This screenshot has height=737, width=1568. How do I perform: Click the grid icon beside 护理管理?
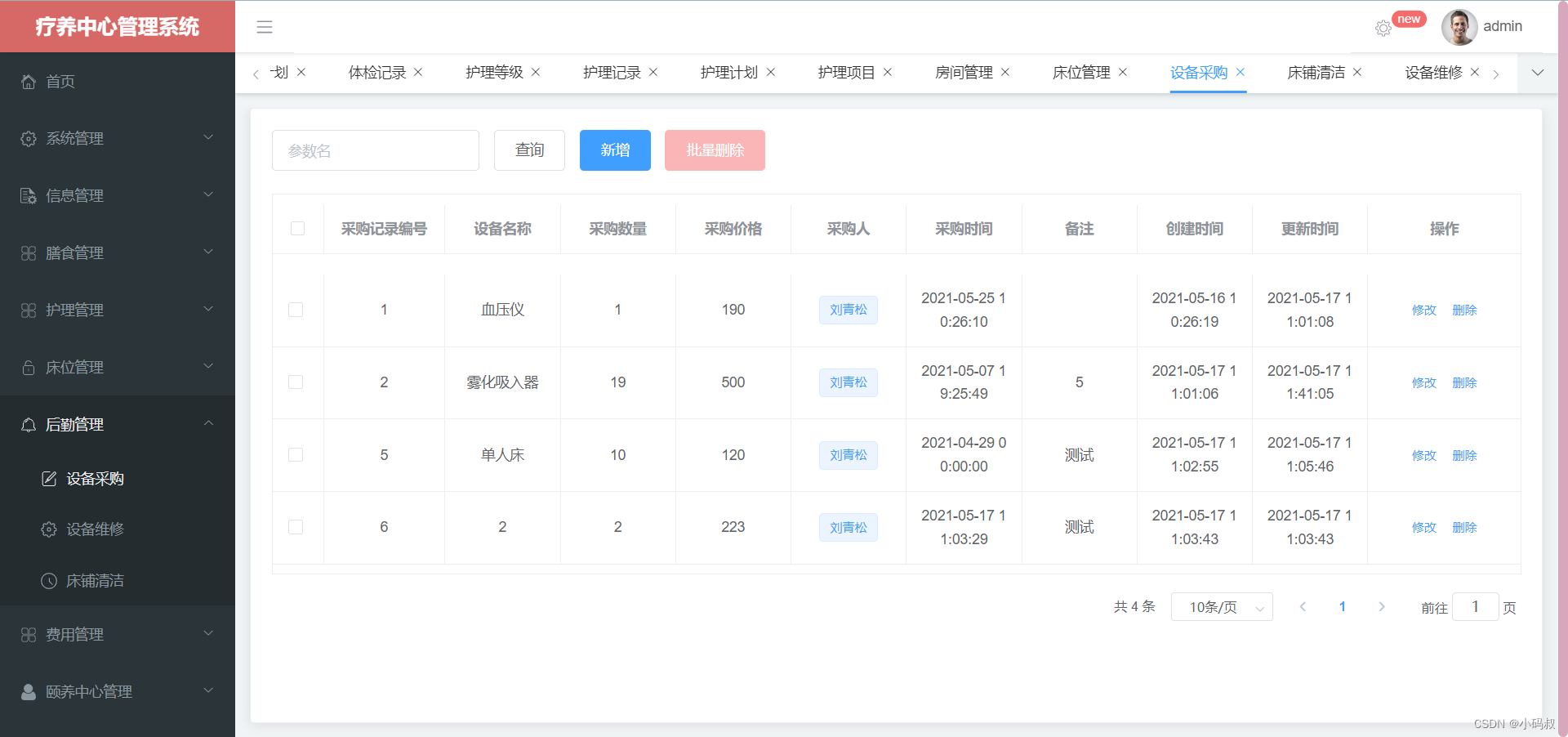pyautogui.click(x=29, y=310)
